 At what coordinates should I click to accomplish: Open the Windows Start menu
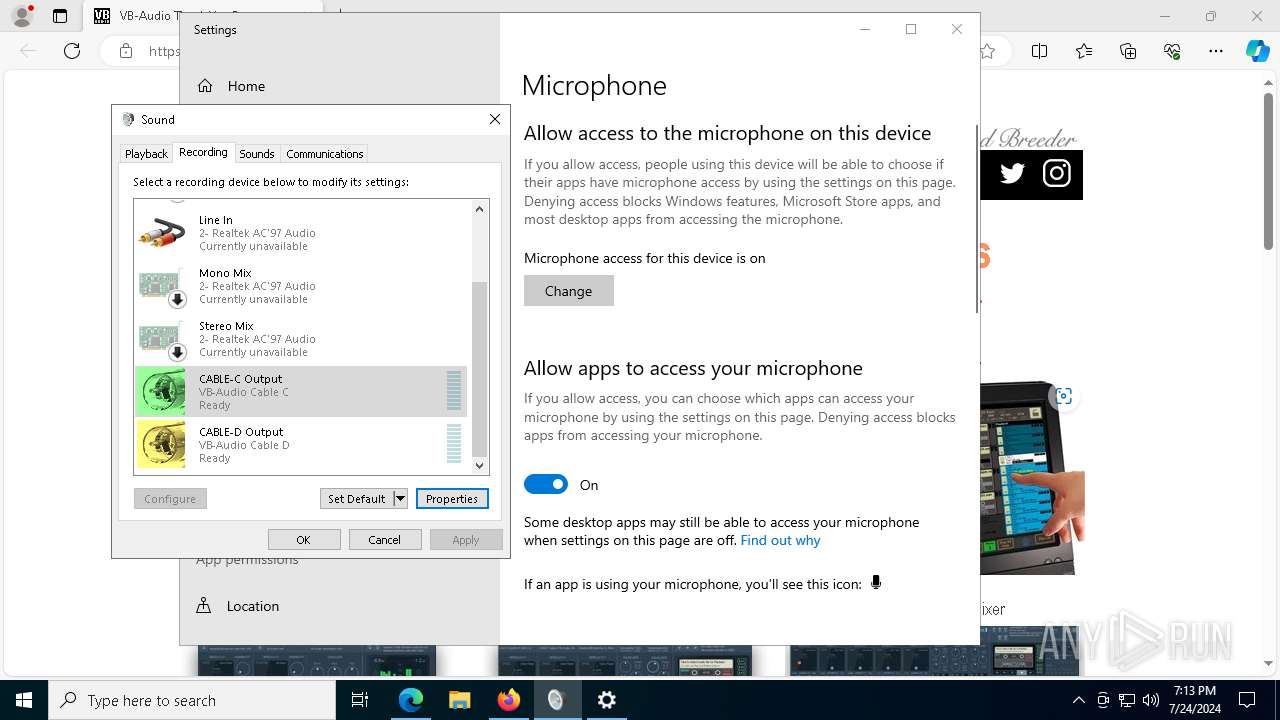(x=24, y=700)
